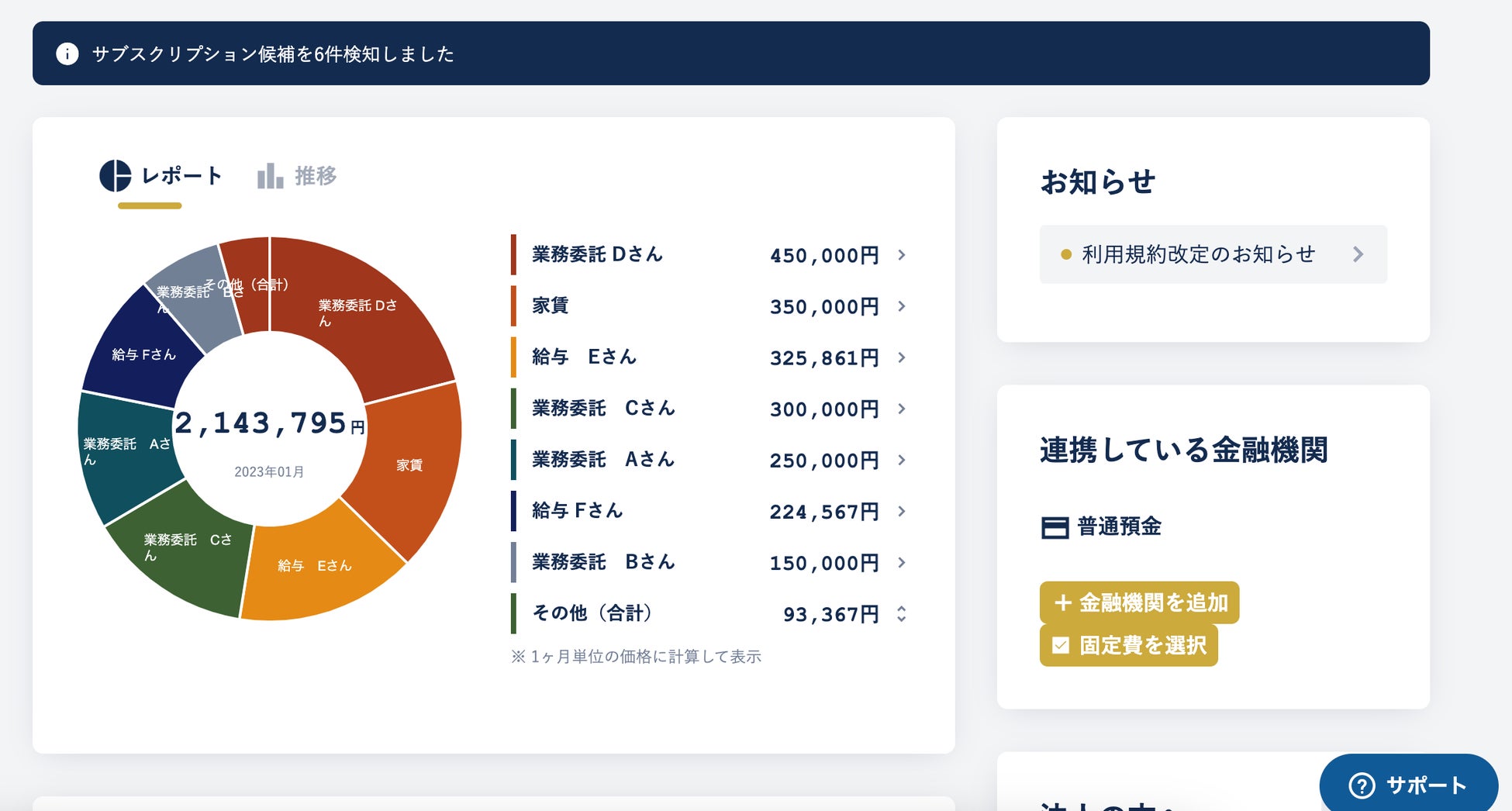Click the info icon in the notification banner
The width and height of the screenshot is (1512, 811).
67,54
